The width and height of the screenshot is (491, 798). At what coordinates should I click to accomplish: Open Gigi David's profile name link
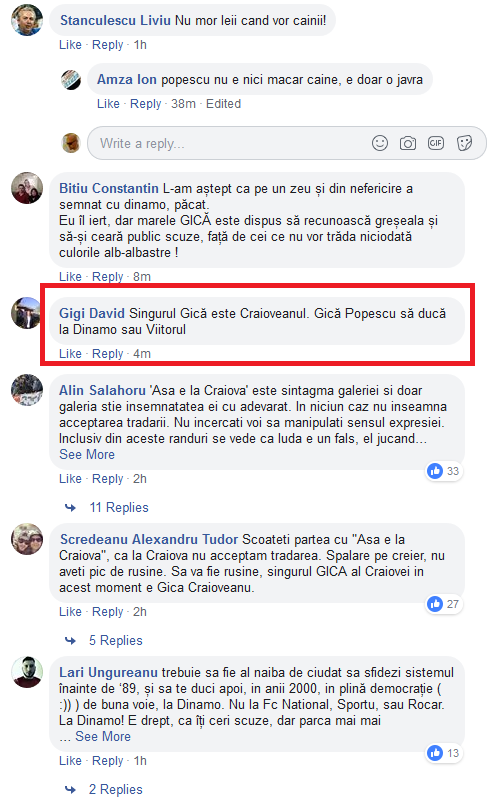[92, 313]
